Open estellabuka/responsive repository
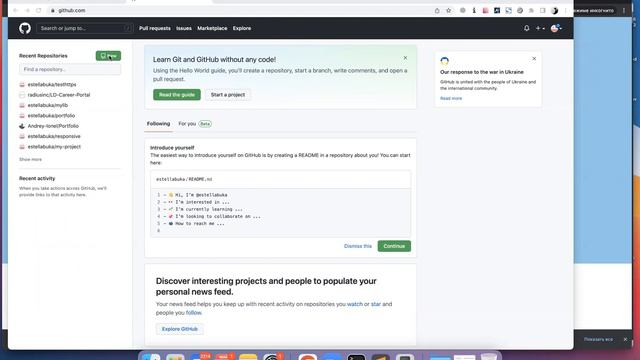 pyautogui.click(x=54, y=136)
